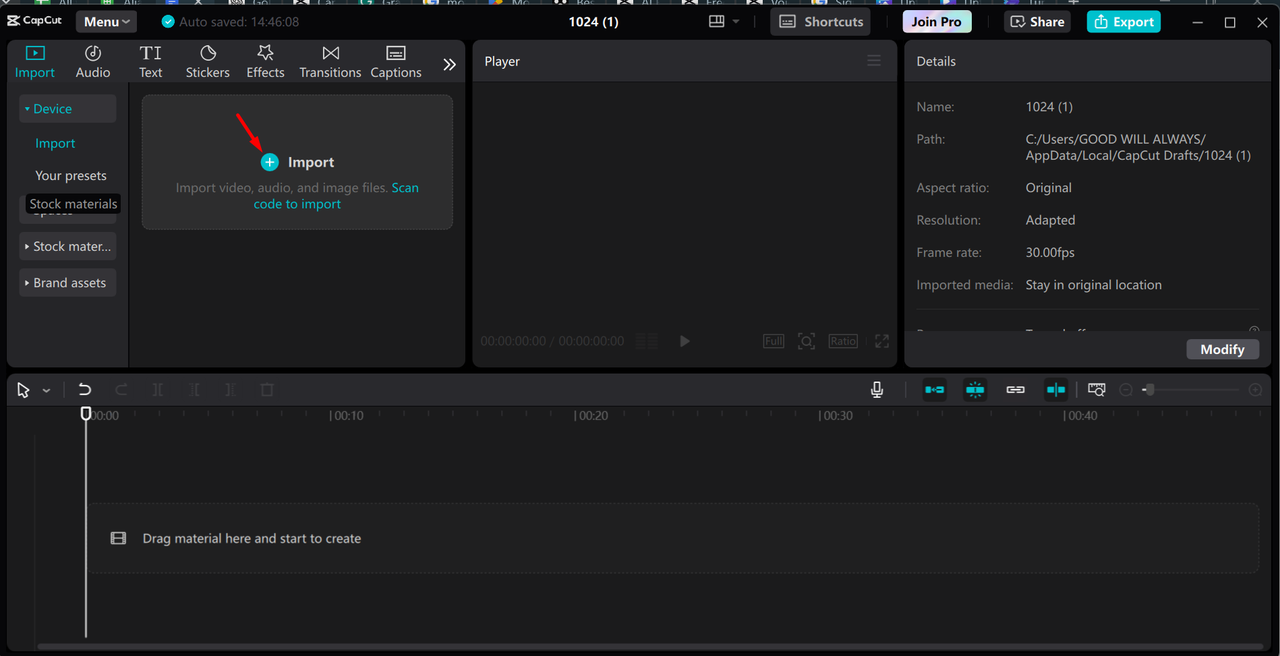Select the Import media tab
The width and height of the screenshot is (1280, 656).
(x=35, y=62)
